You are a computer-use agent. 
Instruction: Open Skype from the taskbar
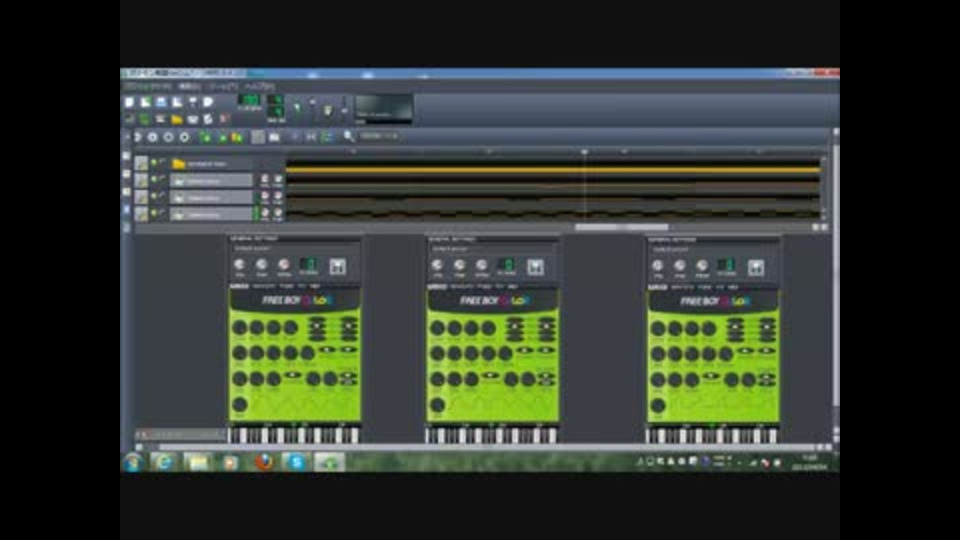coord(297,462)
